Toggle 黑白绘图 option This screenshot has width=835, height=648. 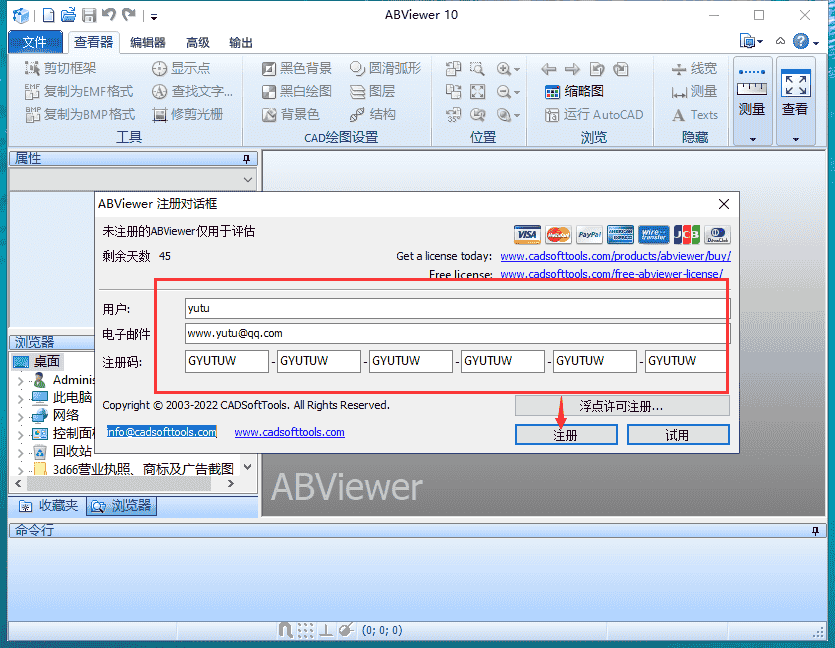[297, 92]
